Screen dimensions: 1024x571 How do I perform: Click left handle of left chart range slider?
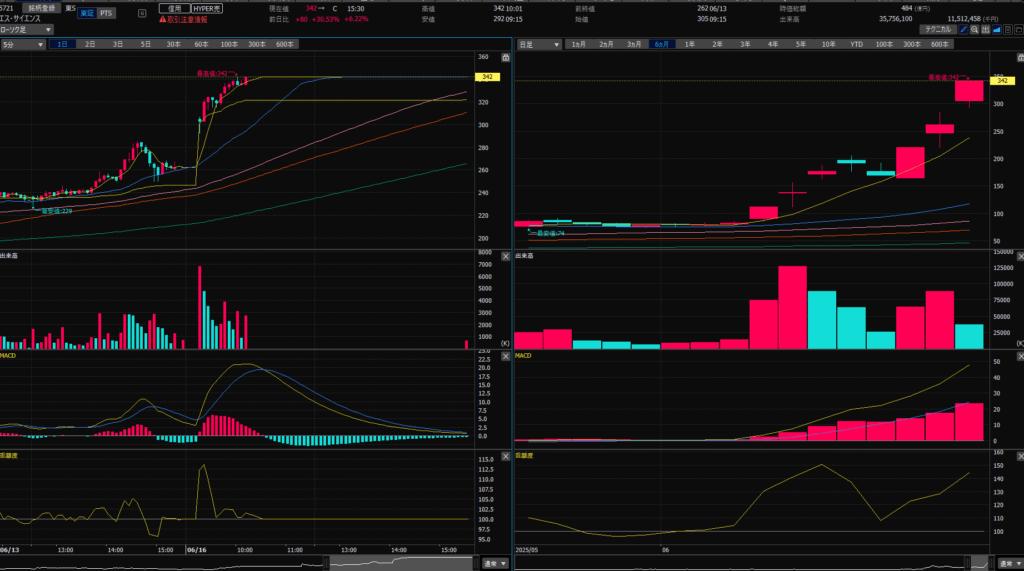click(x=326, y=563)
